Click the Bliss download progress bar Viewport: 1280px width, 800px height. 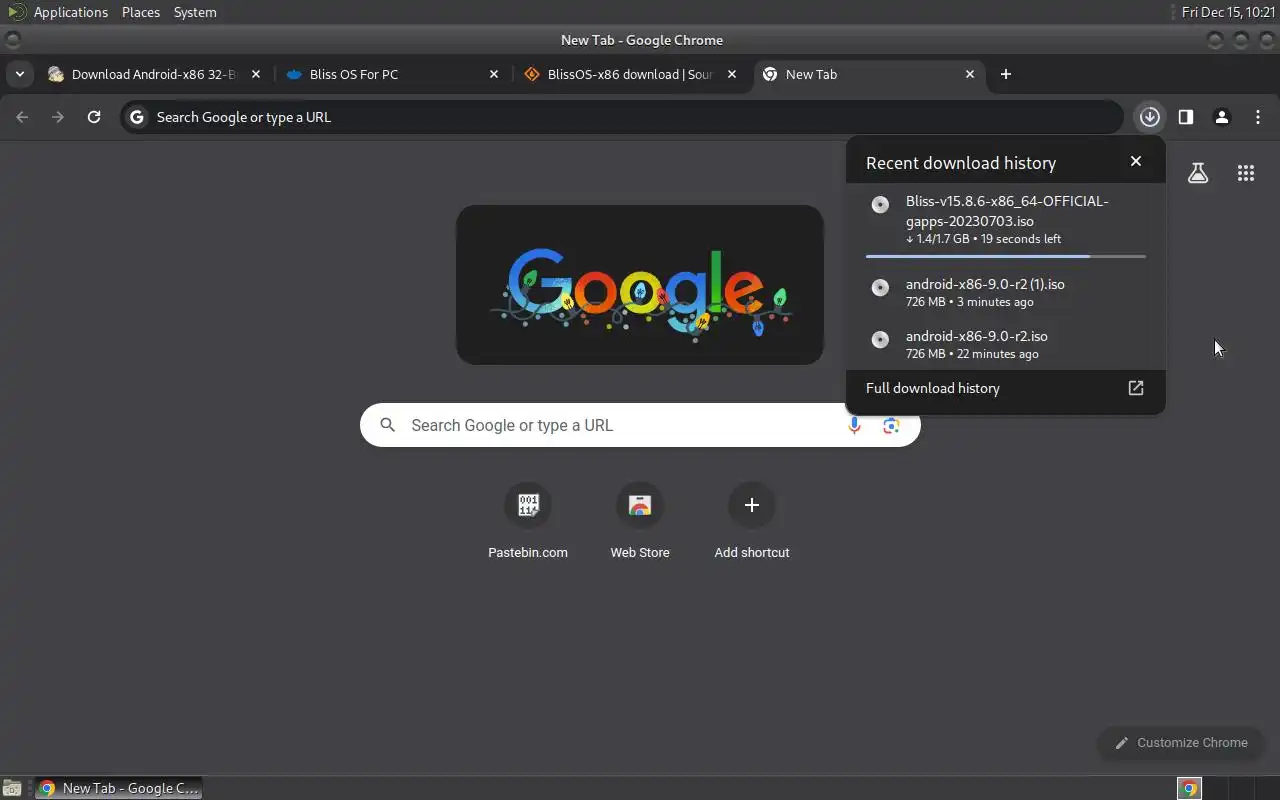(1006, 257)
